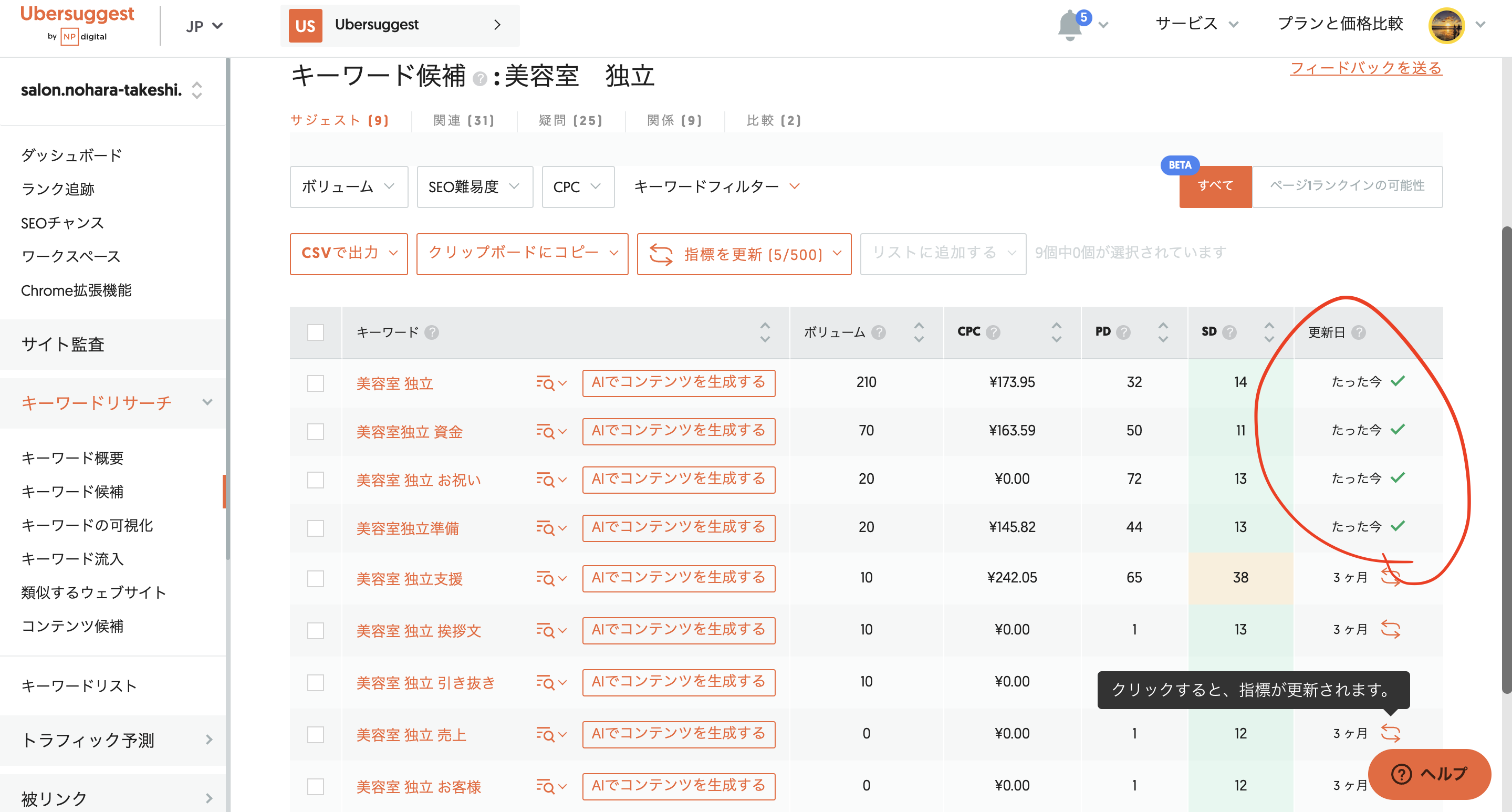1512x812 pixels.
Task: Click help question mark beside ボリューム header
Action: [878, 332]
